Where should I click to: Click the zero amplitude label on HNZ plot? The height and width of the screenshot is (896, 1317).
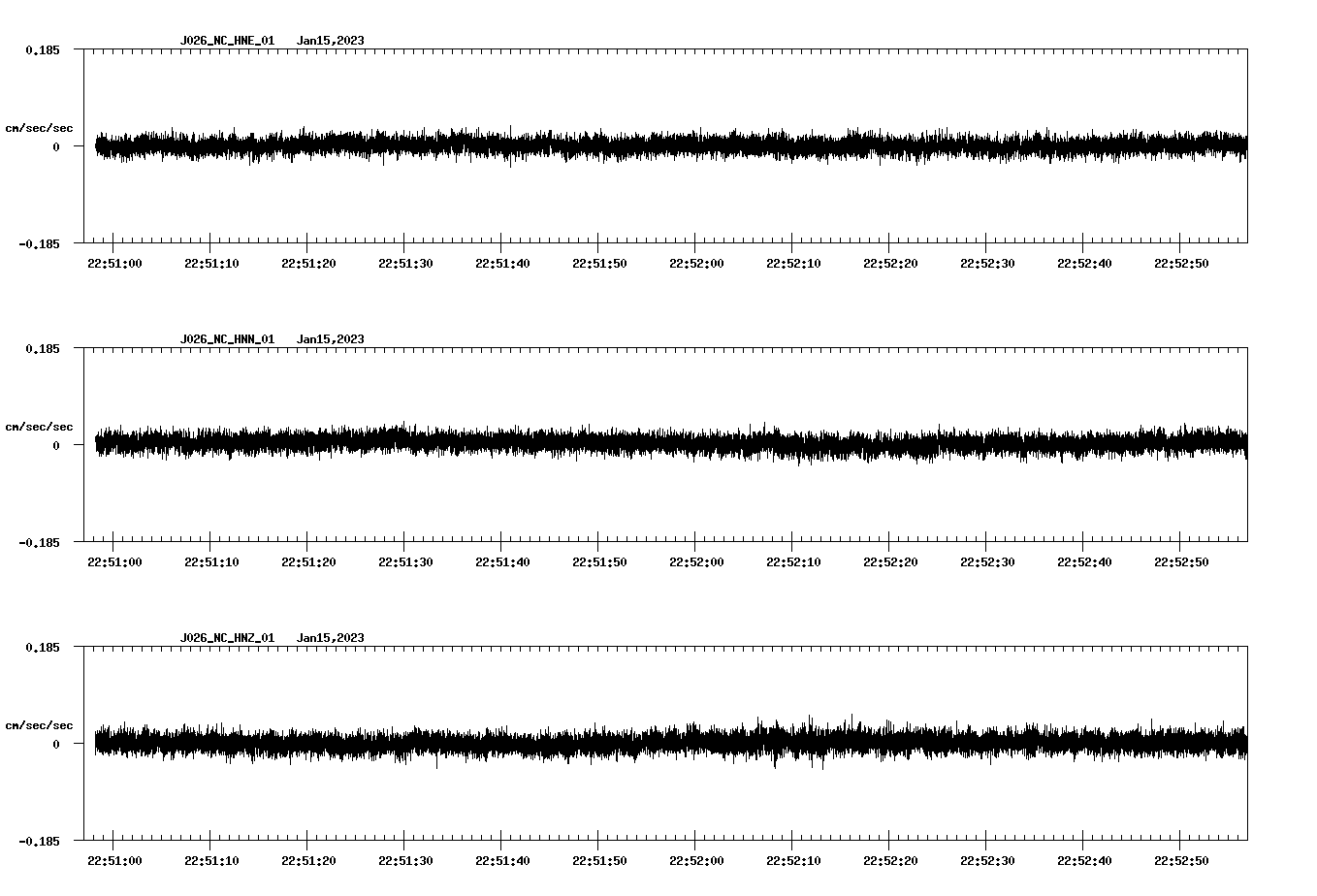click(x=56, y=744)
